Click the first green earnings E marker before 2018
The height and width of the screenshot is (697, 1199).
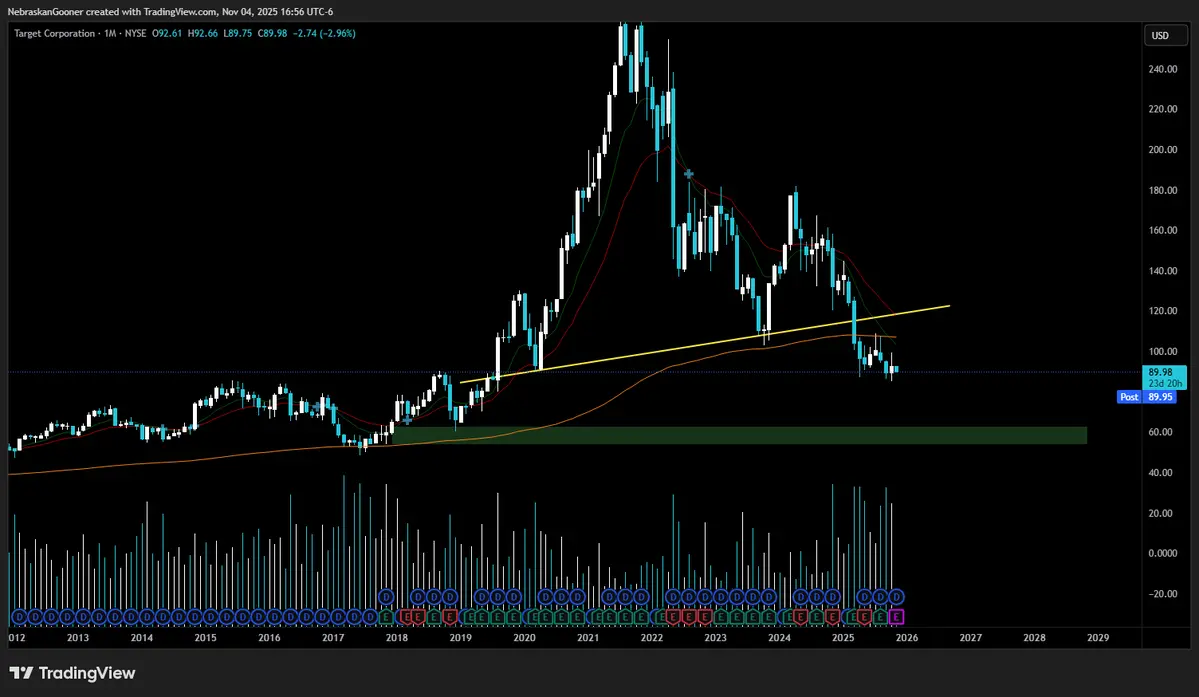[385, 616]
